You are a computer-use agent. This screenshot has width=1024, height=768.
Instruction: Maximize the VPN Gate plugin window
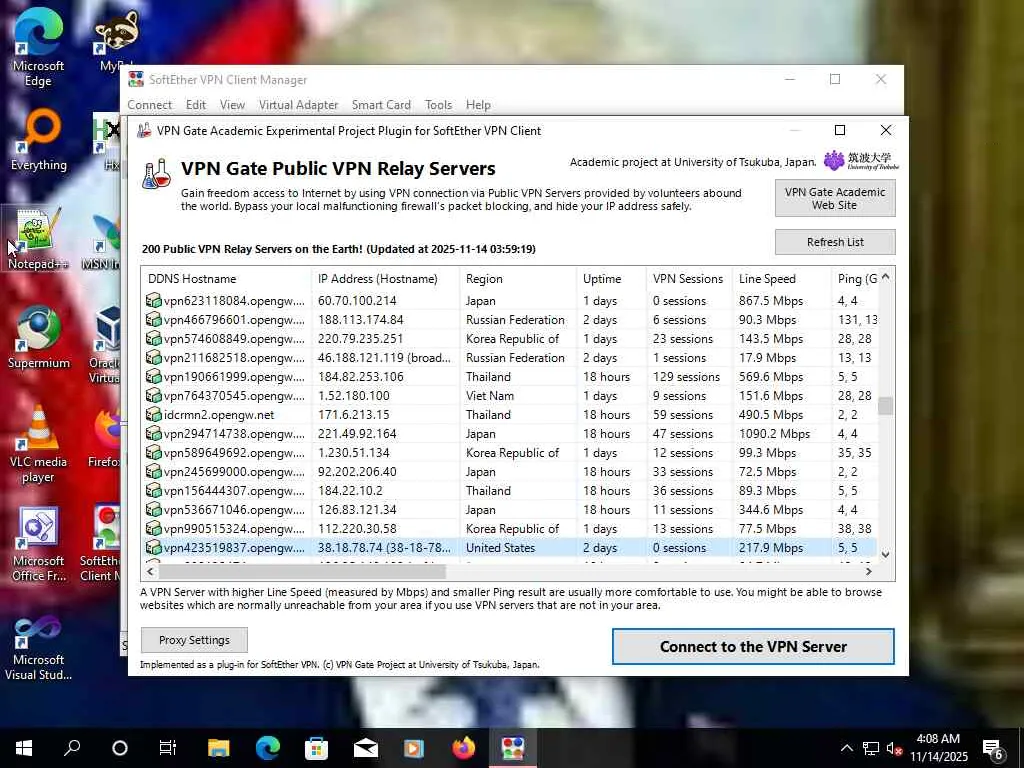click(840, 131)
